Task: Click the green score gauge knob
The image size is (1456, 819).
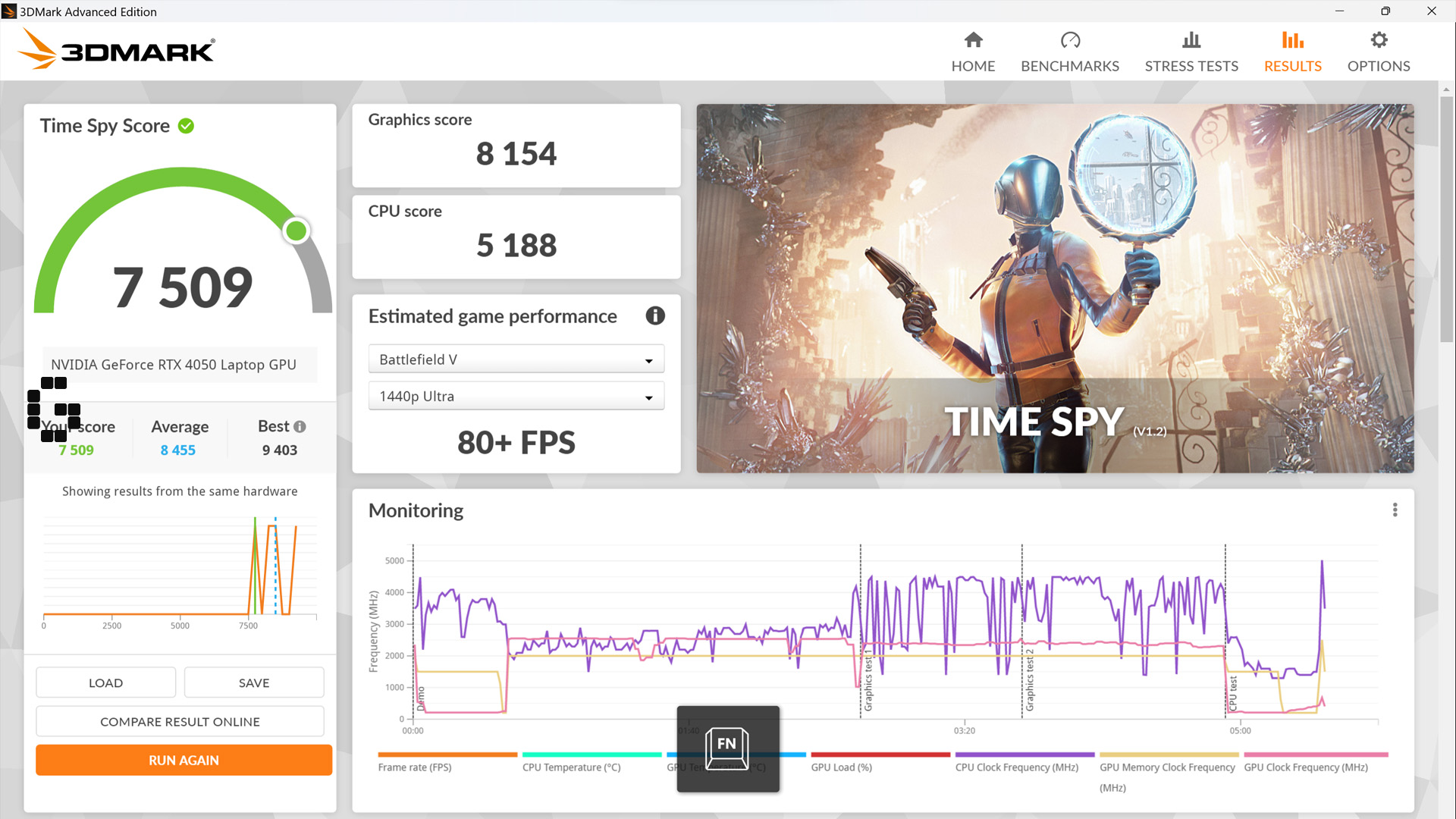Action: (296, 231)
